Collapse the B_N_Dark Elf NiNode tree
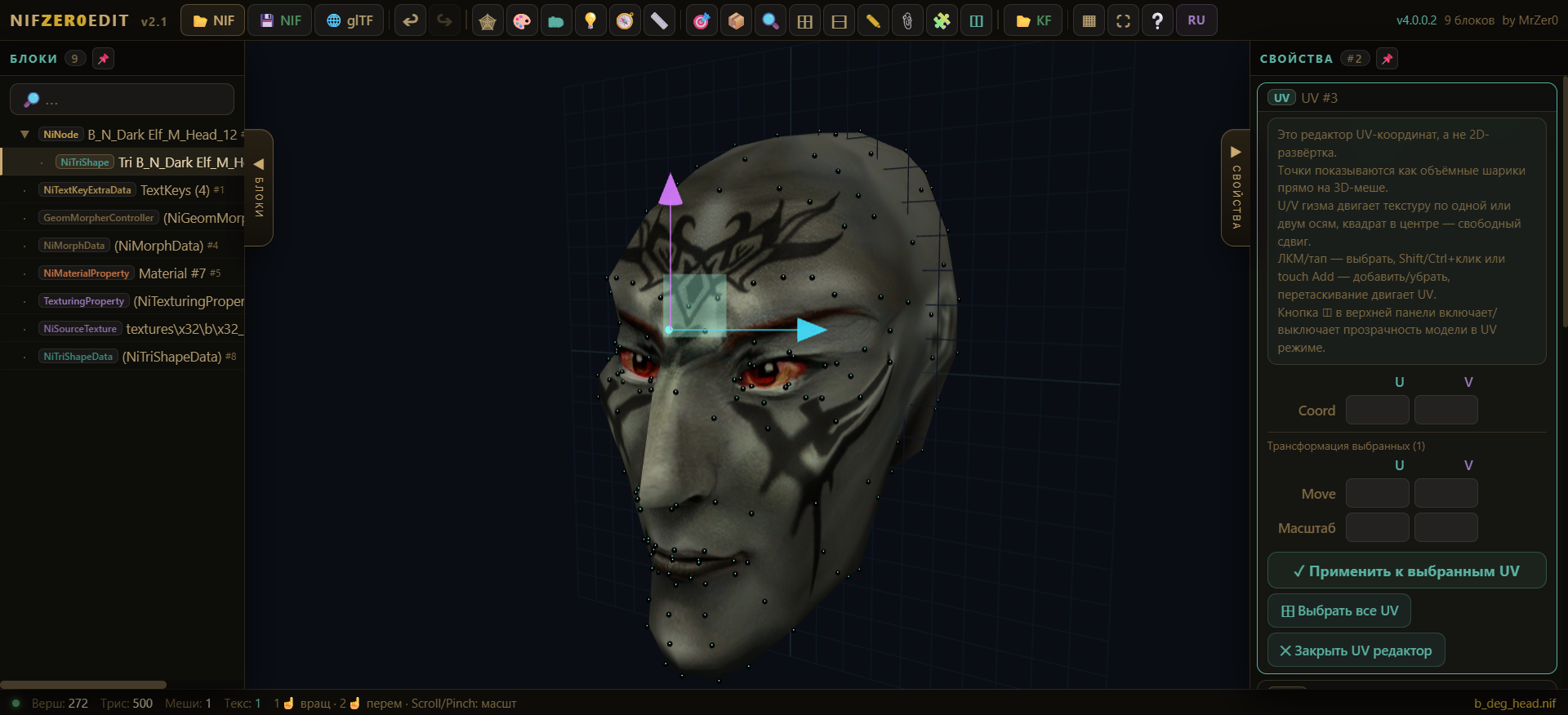Screen dimensions: 1568x715 click(24, 135)
